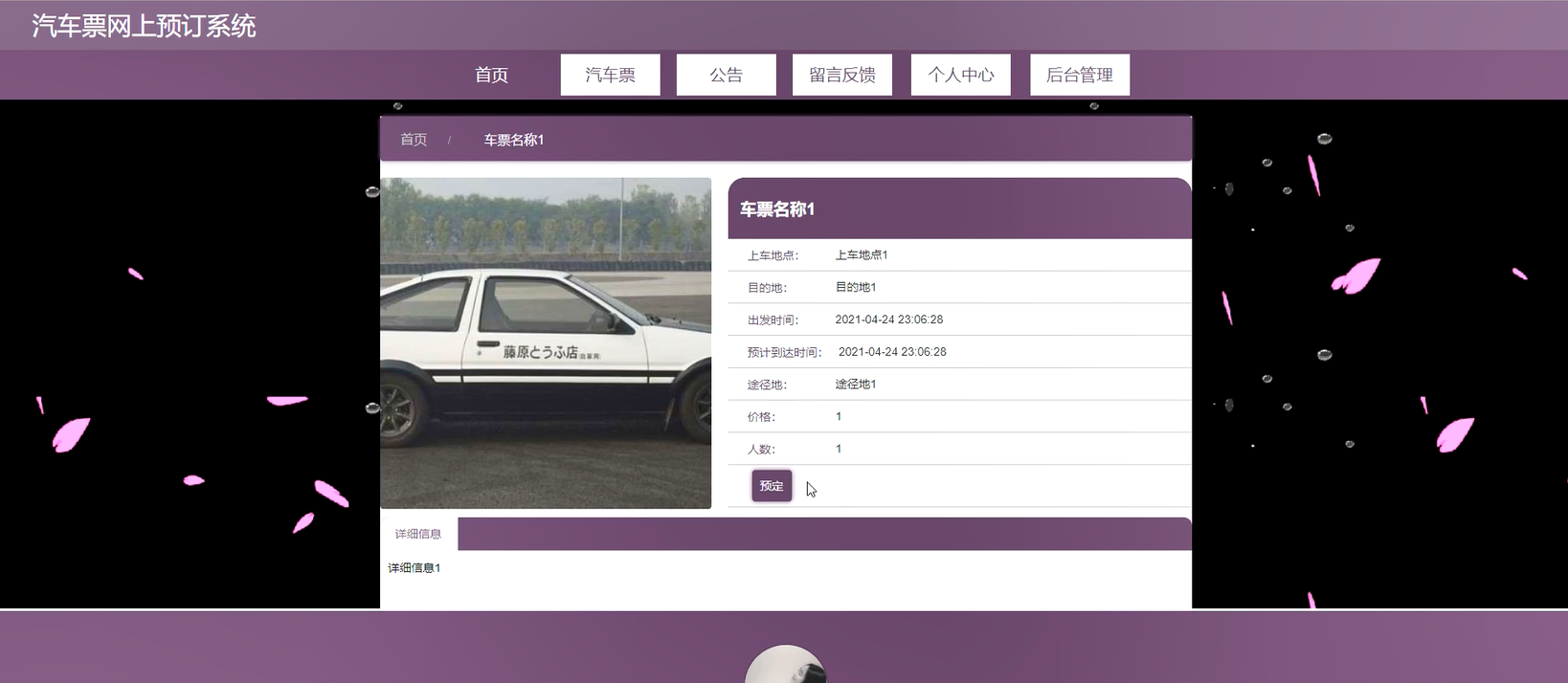This screenshot has height=683, width=1568.
Task: Click the 途径地1 value
Action: [856, 385]
